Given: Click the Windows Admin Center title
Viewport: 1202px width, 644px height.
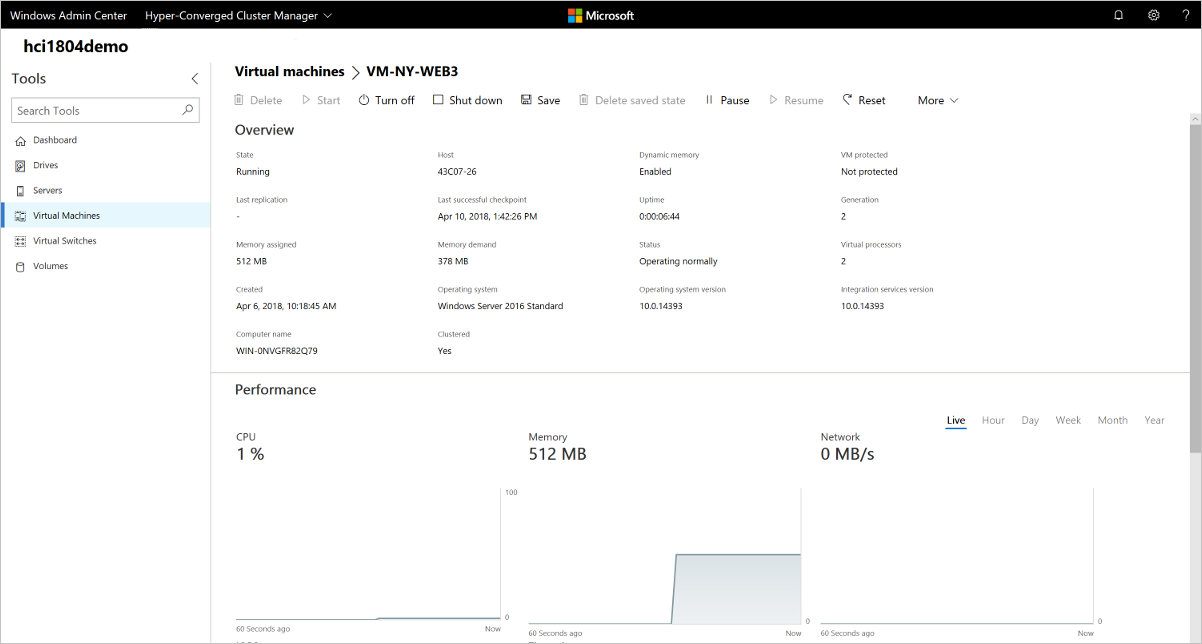Looking at the screenshot, I should coord(68,15).
